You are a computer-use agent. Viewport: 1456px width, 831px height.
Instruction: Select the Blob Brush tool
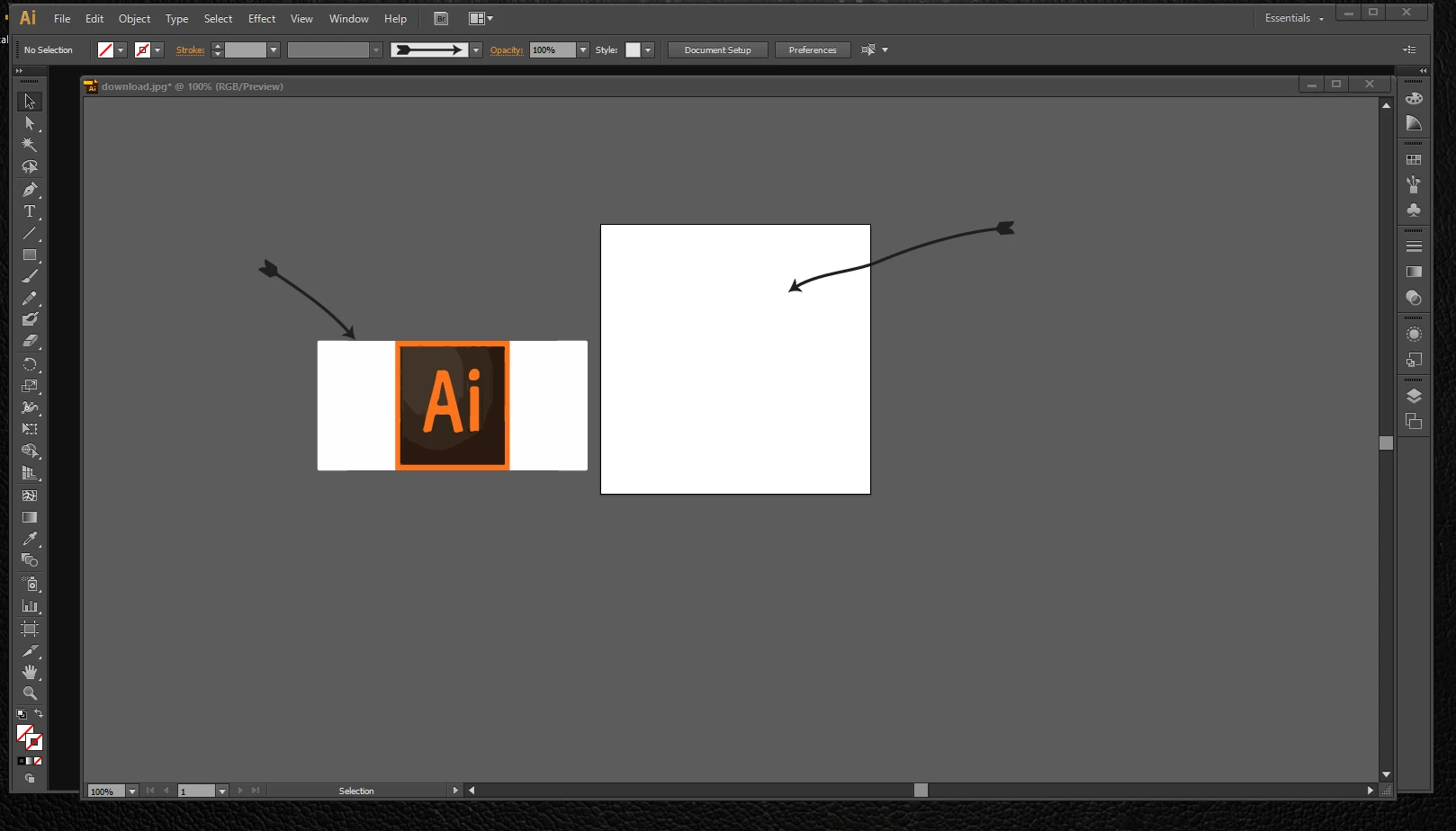(30, 319)
